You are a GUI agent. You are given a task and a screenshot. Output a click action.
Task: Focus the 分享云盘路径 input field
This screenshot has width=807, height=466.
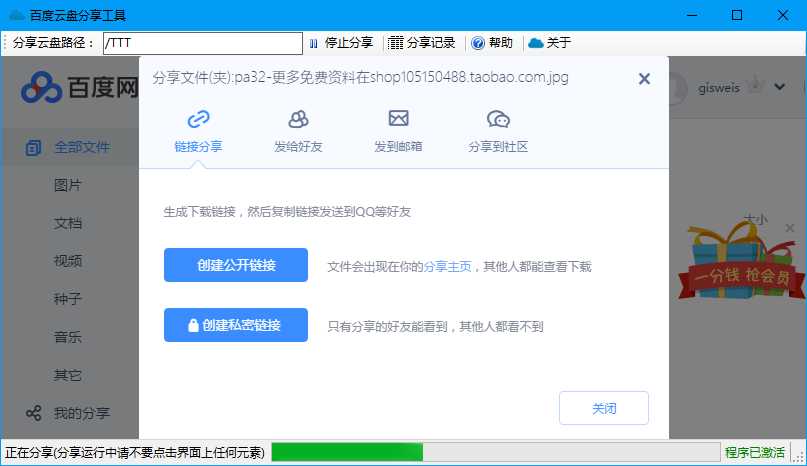click(x=203, y=43)
